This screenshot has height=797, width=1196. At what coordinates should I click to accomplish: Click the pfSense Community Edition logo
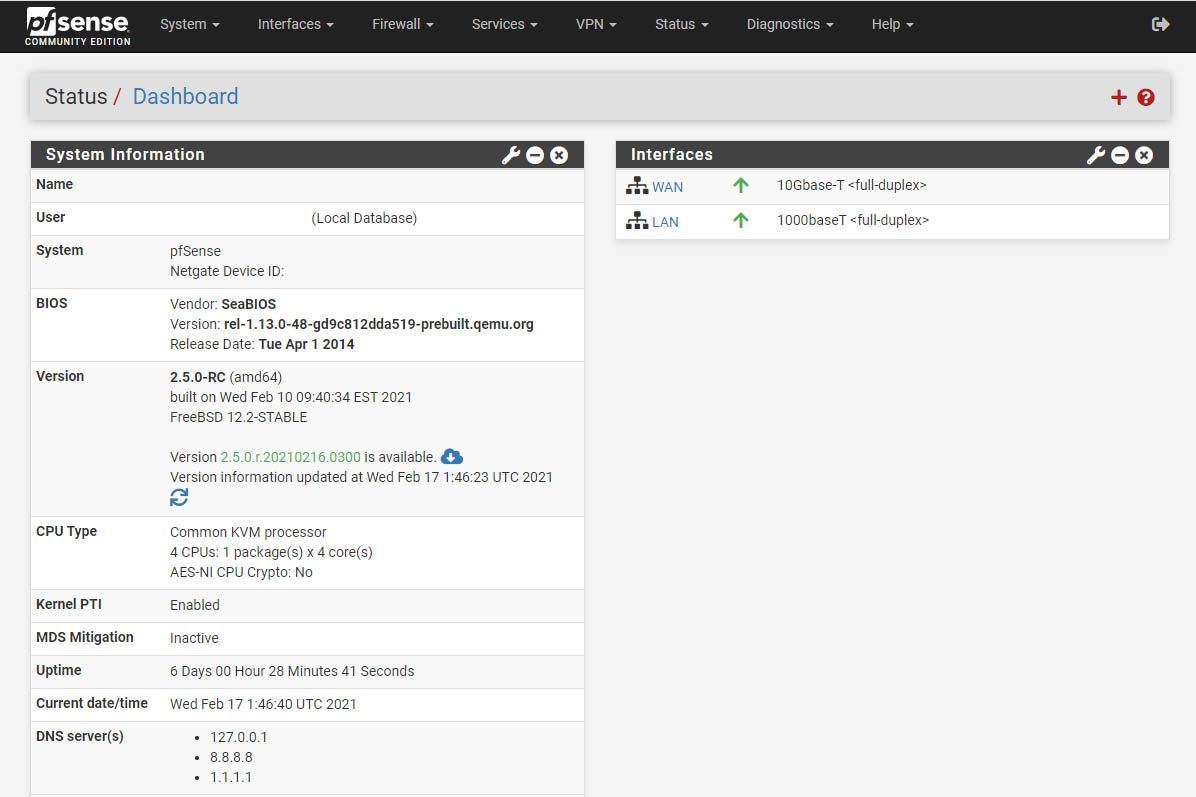pos(77,27)
